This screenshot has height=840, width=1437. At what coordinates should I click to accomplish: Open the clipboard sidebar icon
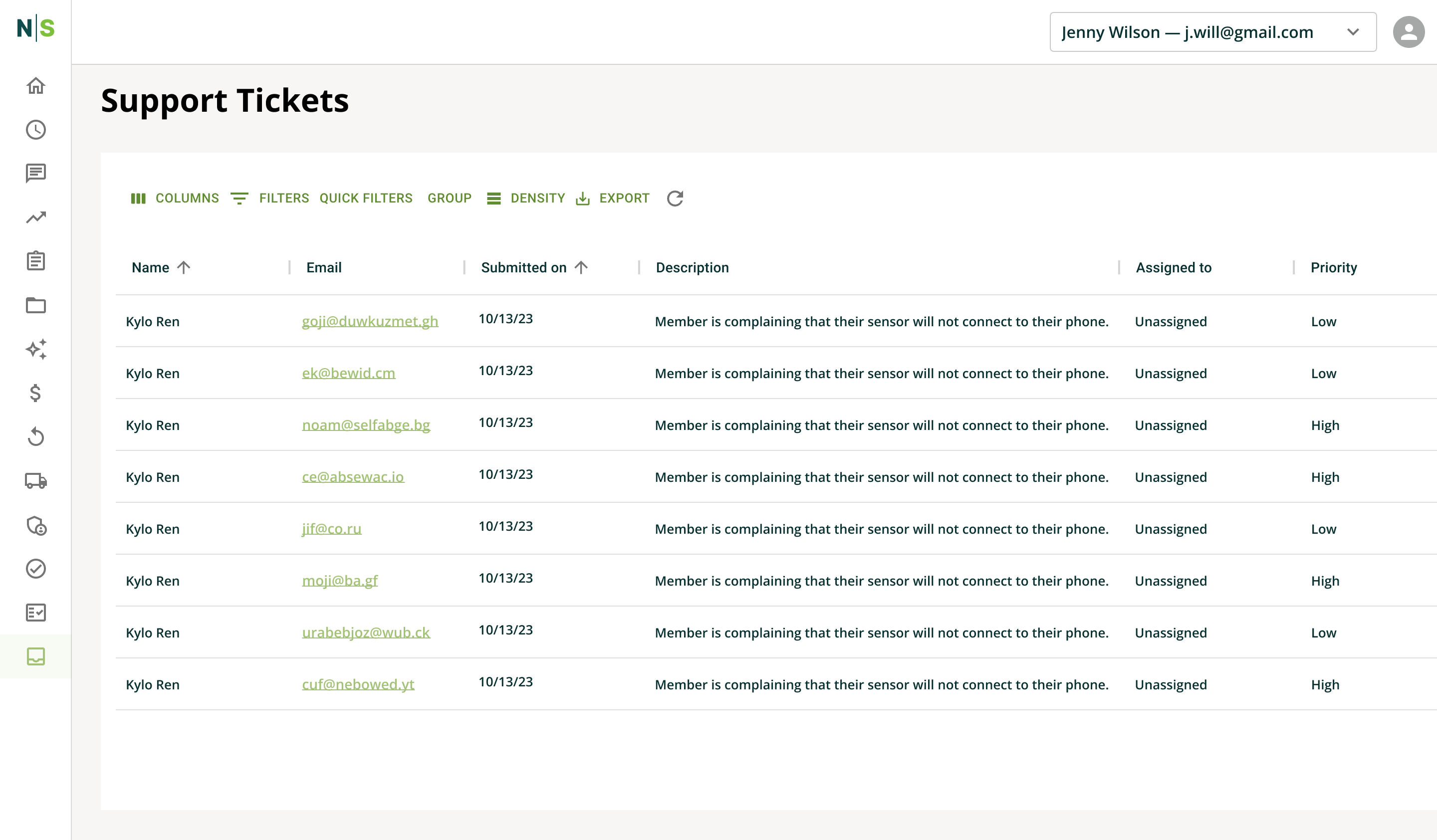pos(35,261)
